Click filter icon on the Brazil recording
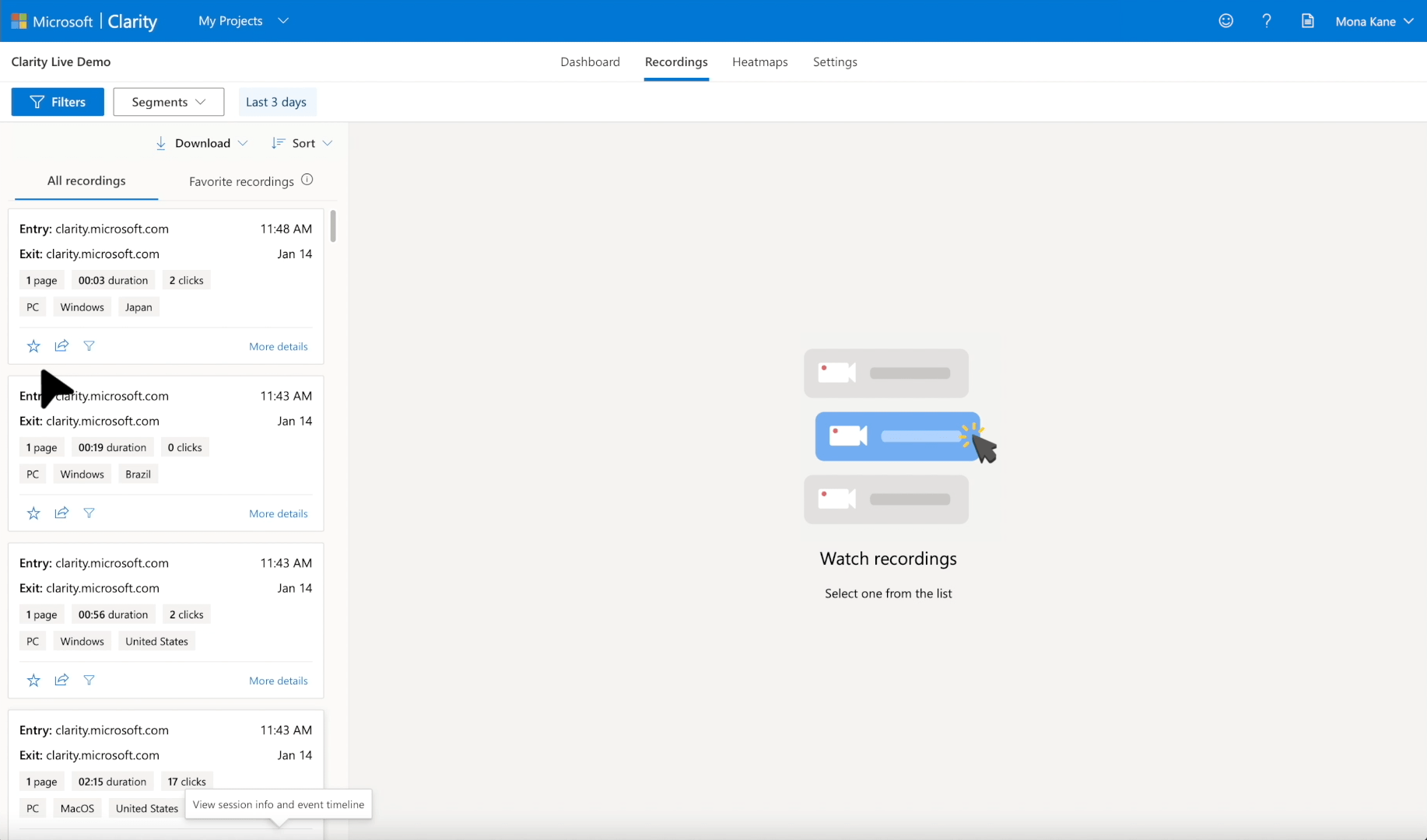 [89, 513]
